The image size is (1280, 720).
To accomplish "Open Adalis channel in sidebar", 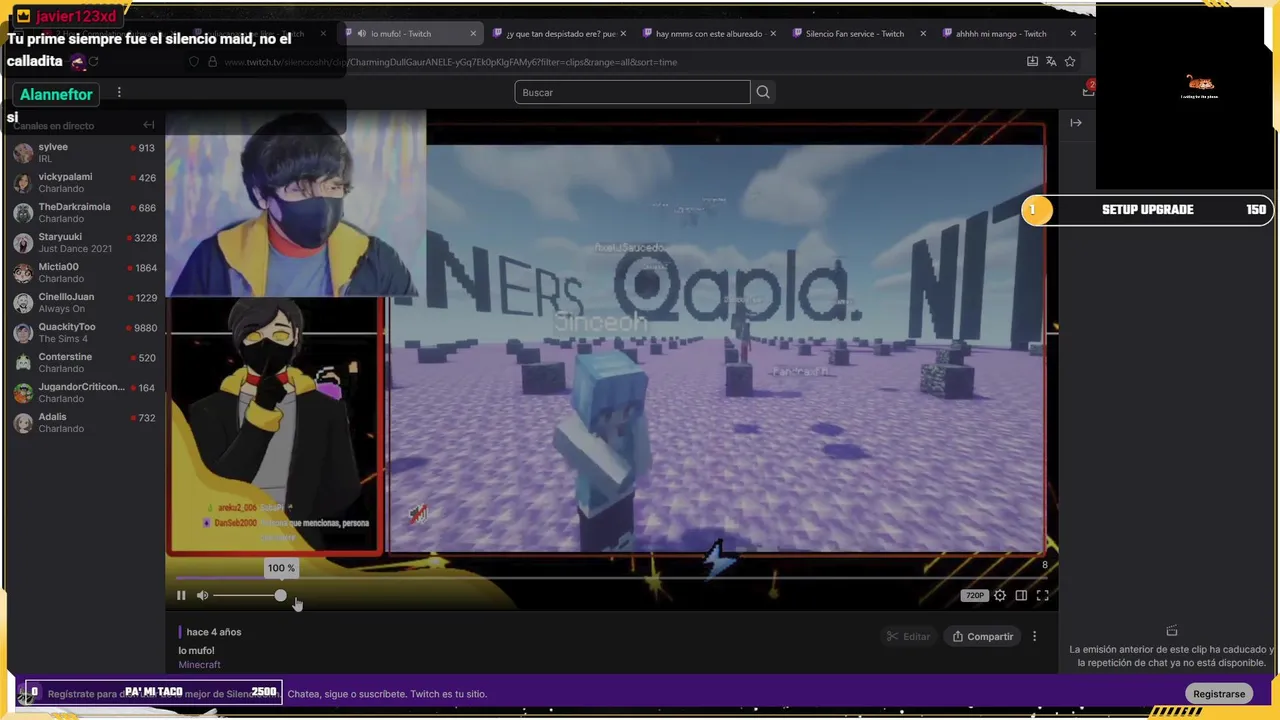I will click(x=85, y=423).
